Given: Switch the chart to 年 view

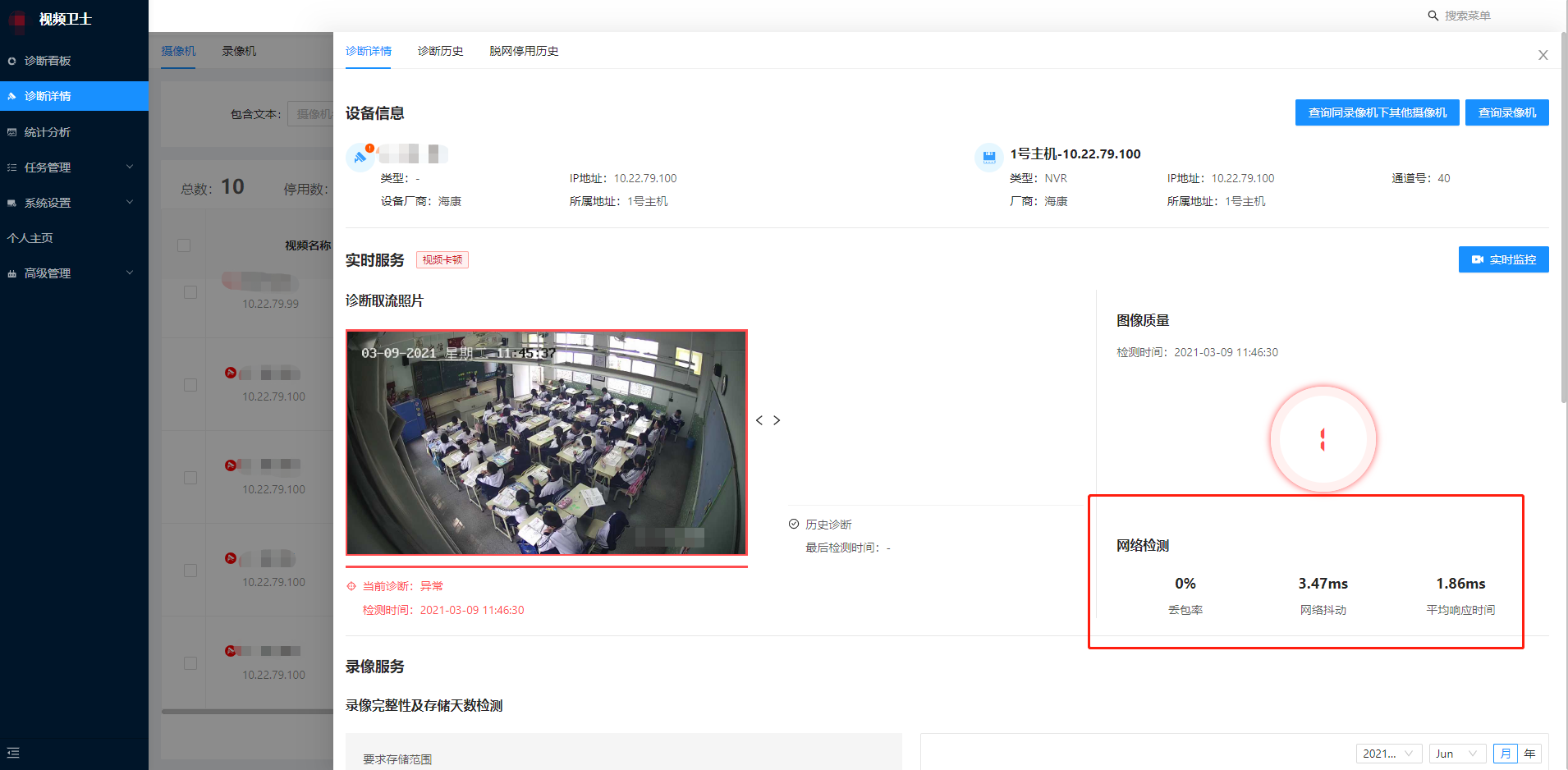Looking at the screenshot, I should (x=1529, y=754).
